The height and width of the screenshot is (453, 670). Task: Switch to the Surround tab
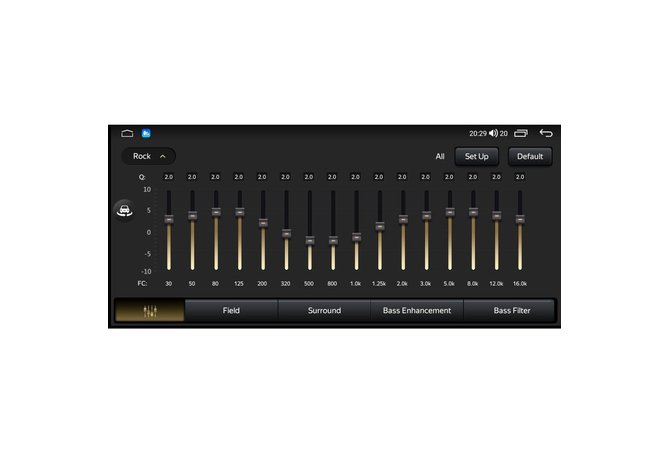324,311
